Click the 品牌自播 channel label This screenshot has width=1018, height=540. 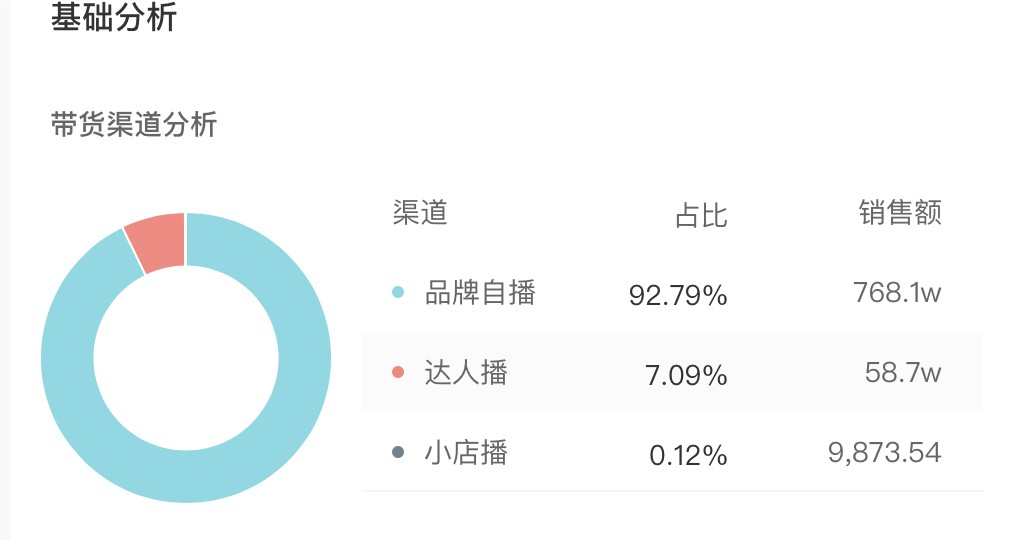480,293
